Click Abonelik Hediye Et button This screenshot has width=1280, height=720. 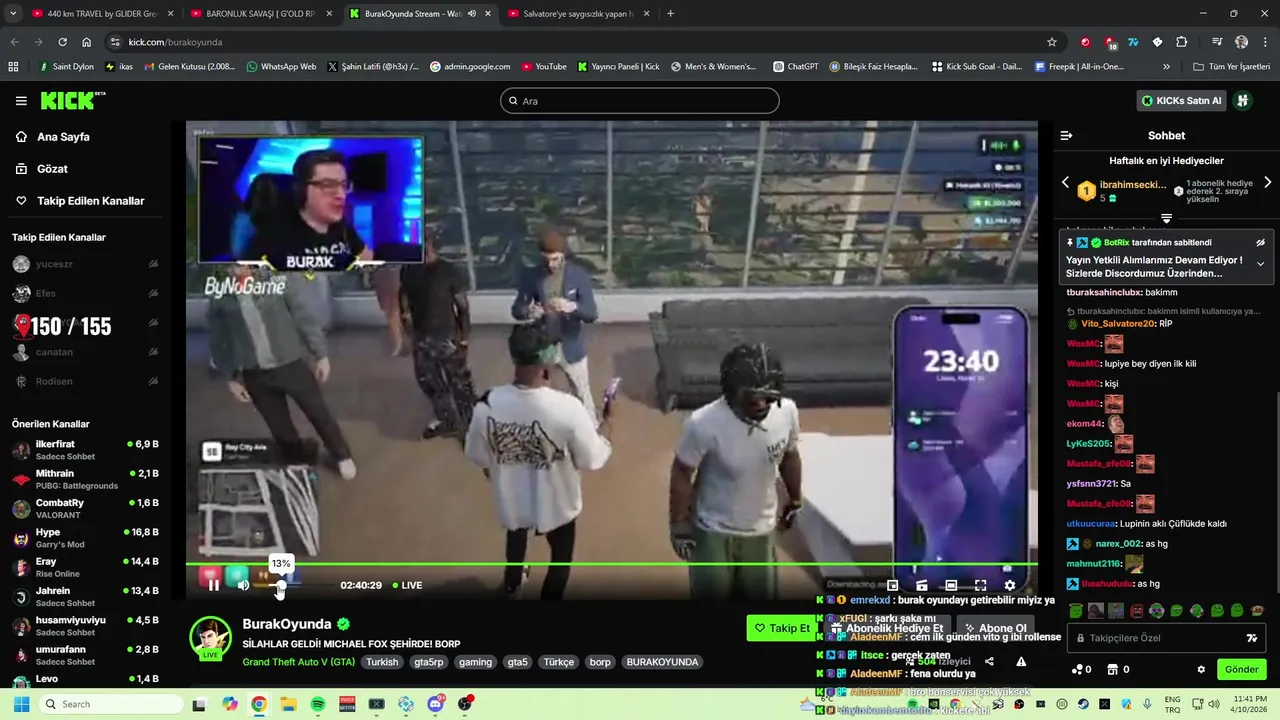click(887, 628)
